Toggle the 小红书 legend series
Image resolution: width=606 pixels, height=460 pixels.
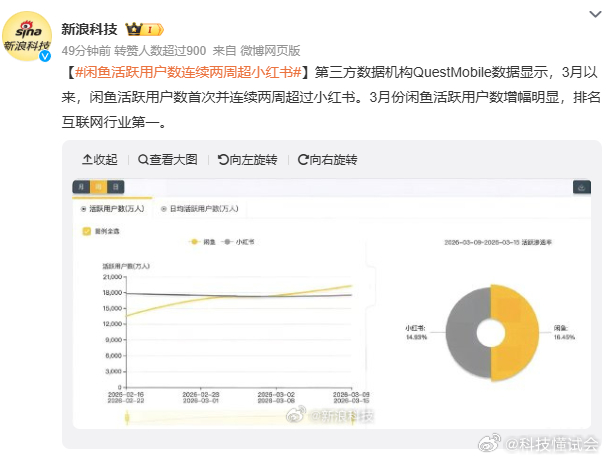coord(238,242)
